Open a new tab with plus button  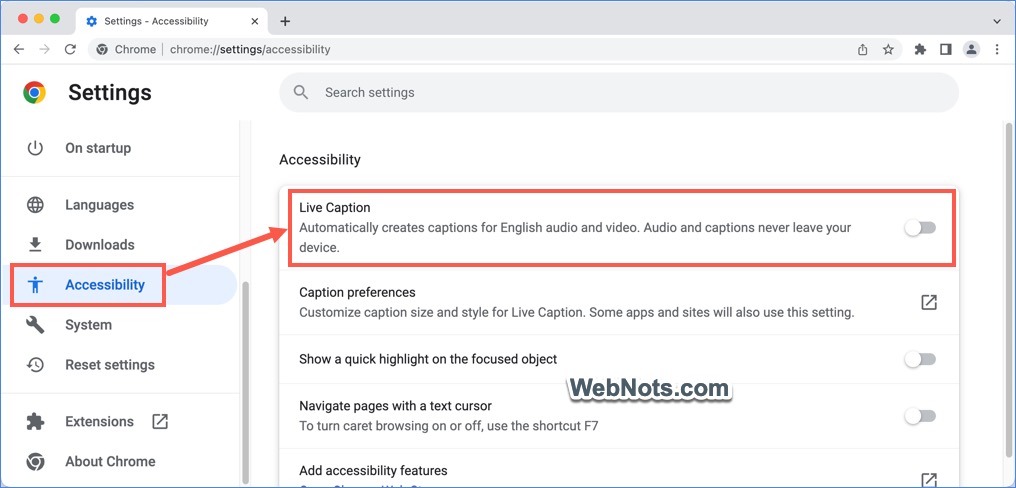coord(285,21)
